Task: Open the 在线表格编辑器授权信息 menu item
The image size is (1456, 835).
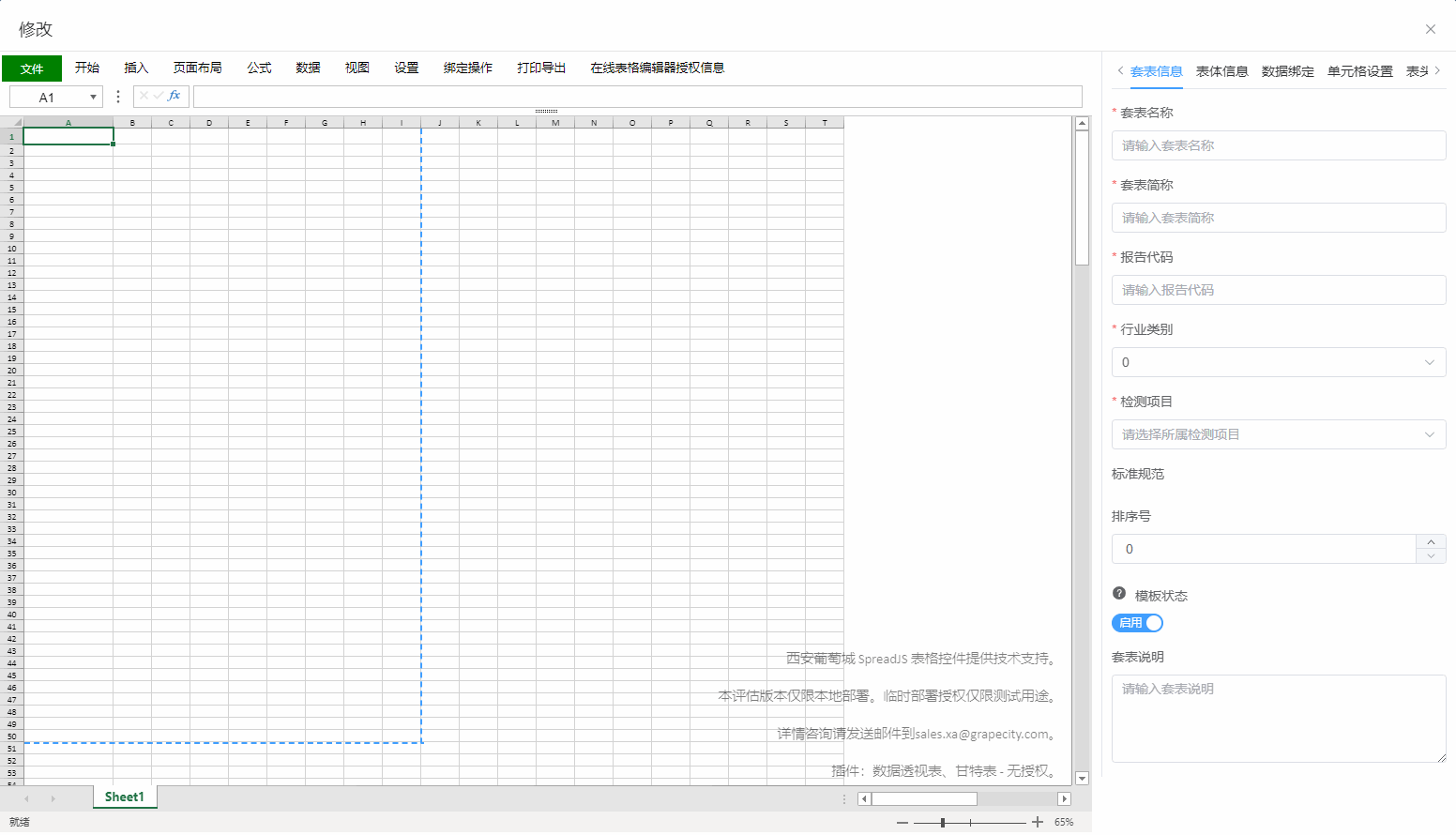Action: coord(657,68)
